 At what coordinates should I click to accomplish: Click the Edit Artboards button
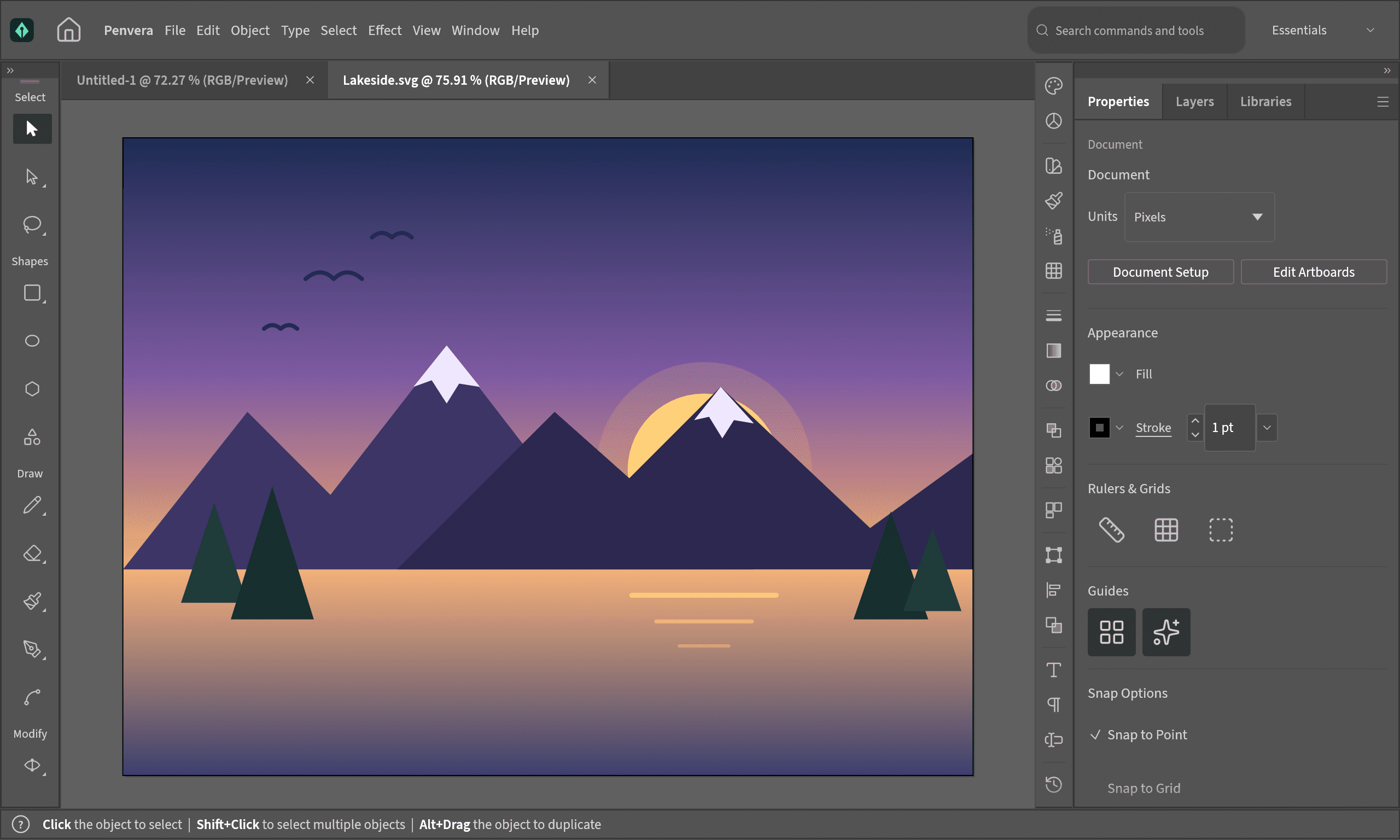1314,272
